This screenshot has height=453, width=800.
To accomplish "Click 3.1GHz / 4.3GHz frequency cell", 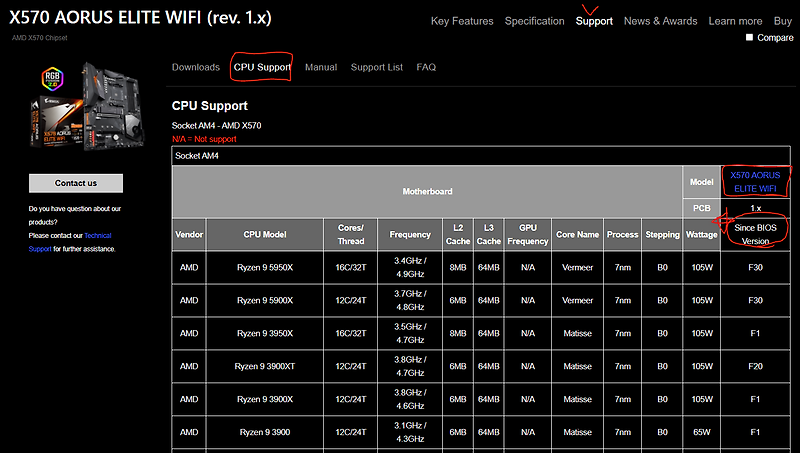I will pyautogui.click(x=410, y=432).
